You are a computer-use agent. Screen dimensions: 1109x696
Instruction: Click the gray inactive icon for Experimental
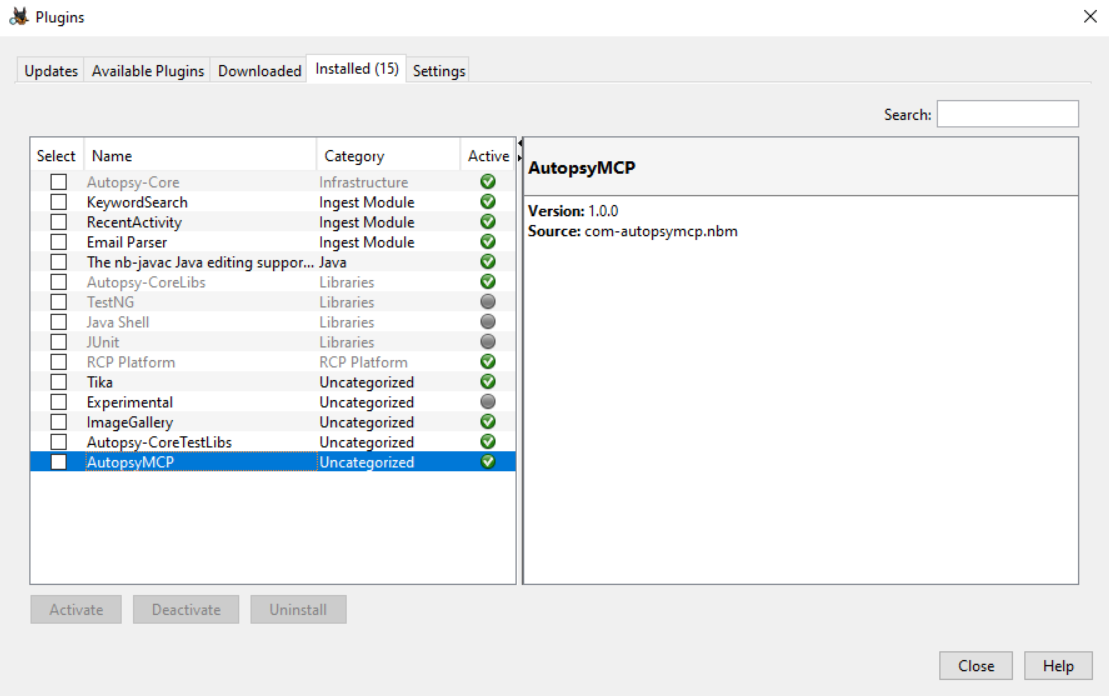(487, 402)
